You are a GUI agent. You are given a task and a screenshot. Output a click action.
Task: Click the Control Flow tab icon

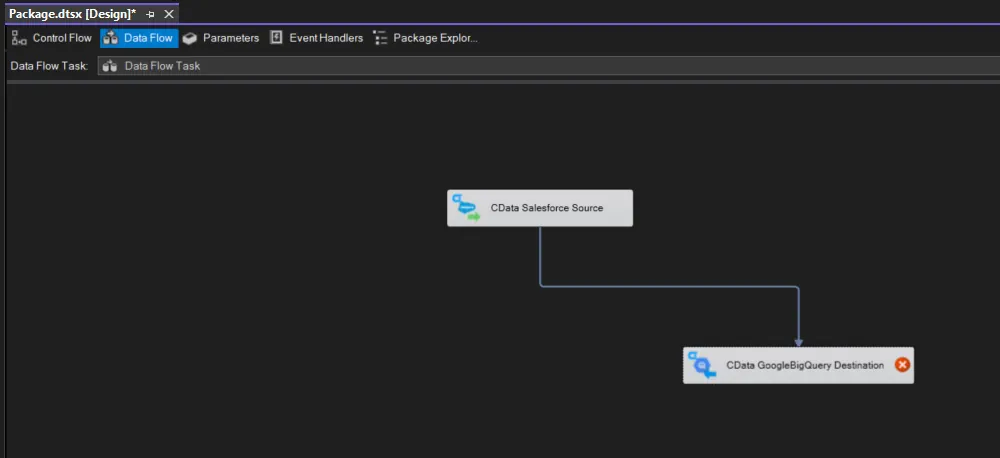[x=19, y=38]
